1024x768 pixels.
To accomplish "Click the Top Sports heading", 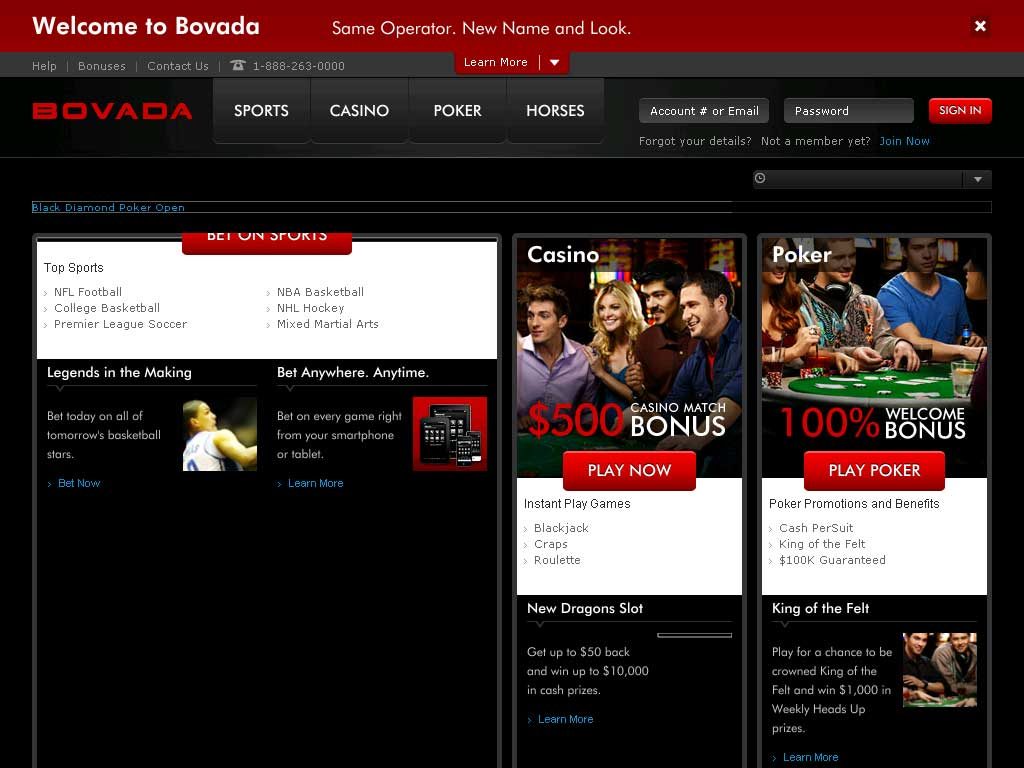I will click(x=74, y=268).
